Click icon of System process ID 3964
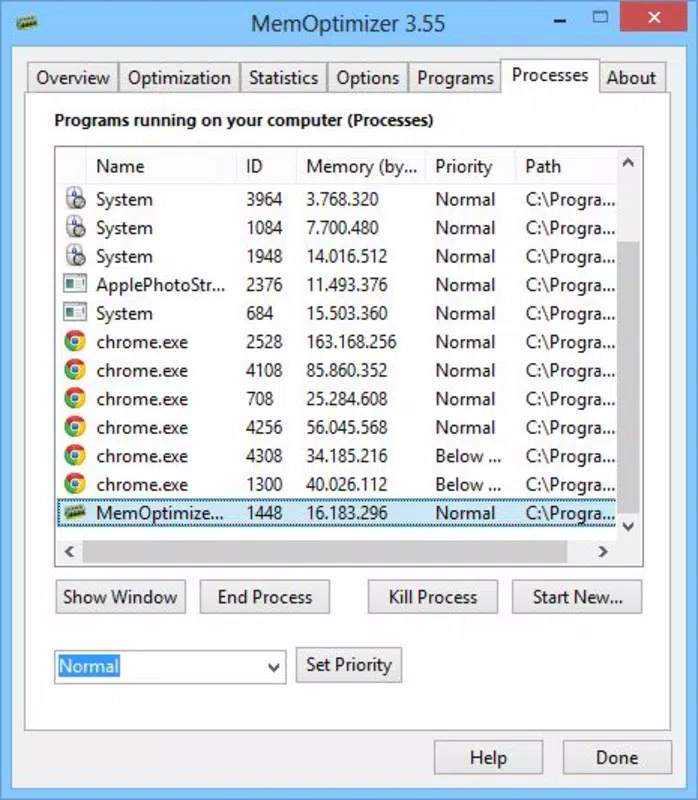698x800 pixels. click(x=76, y=198)
